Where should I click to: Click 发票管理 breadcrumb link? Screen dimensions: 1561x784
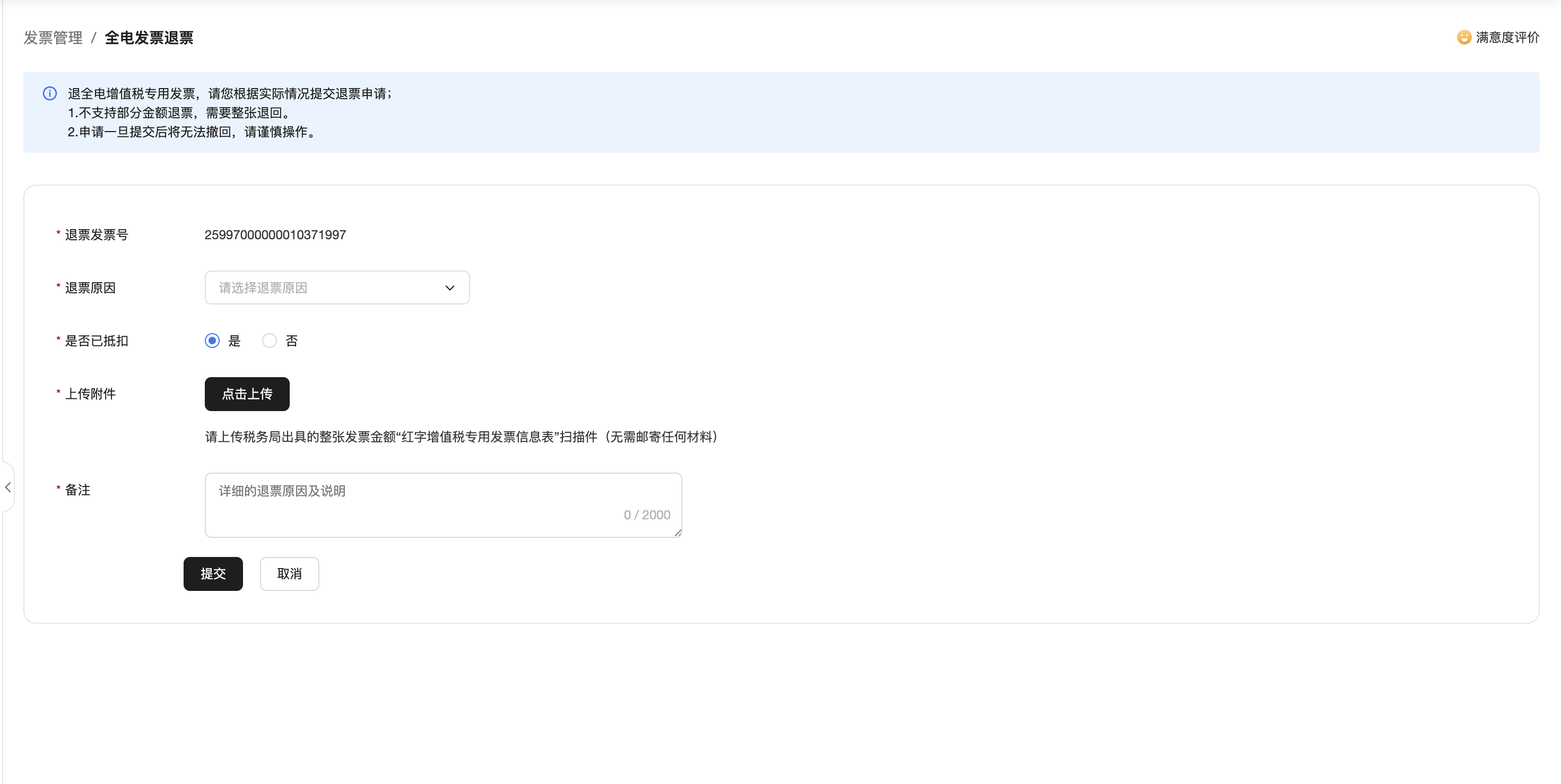coord(53,38)
